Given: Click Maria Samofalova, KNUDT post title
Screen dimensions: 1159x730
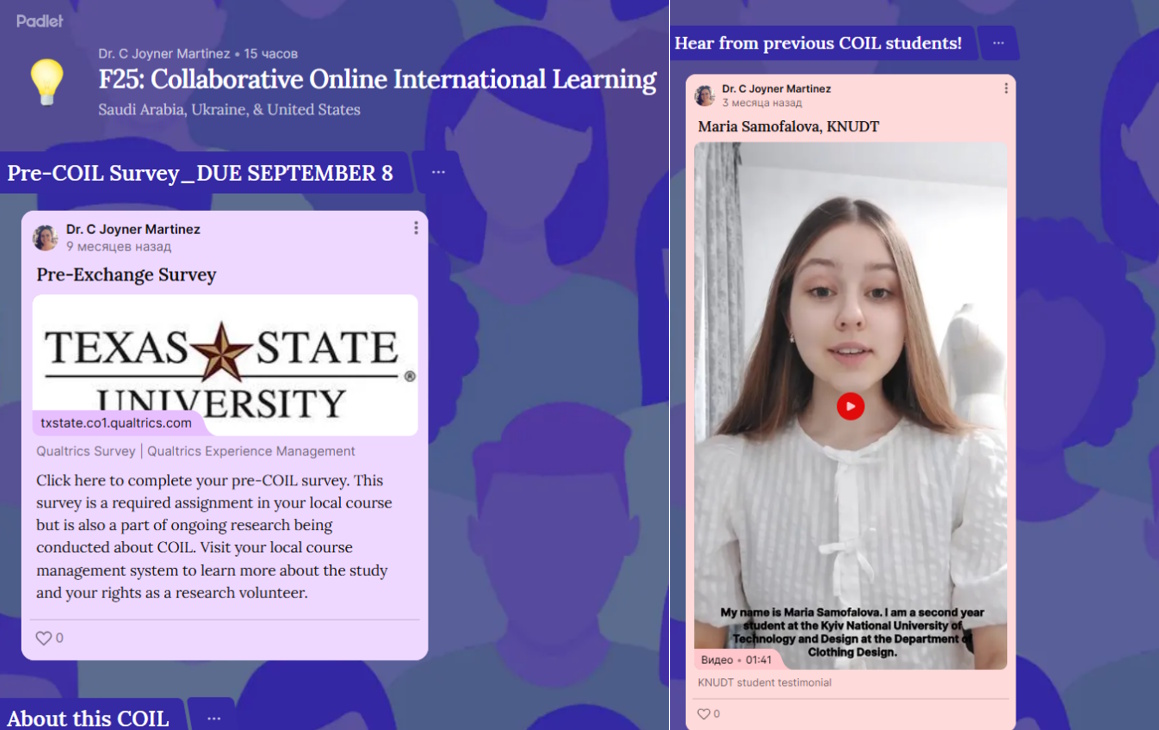Looking at the screenshot, I should click(x=788, y=127).
